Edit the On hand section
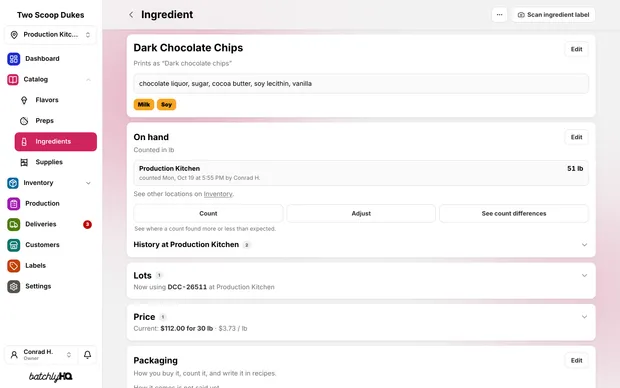620x388 pixels. click(x=576, y=137)
